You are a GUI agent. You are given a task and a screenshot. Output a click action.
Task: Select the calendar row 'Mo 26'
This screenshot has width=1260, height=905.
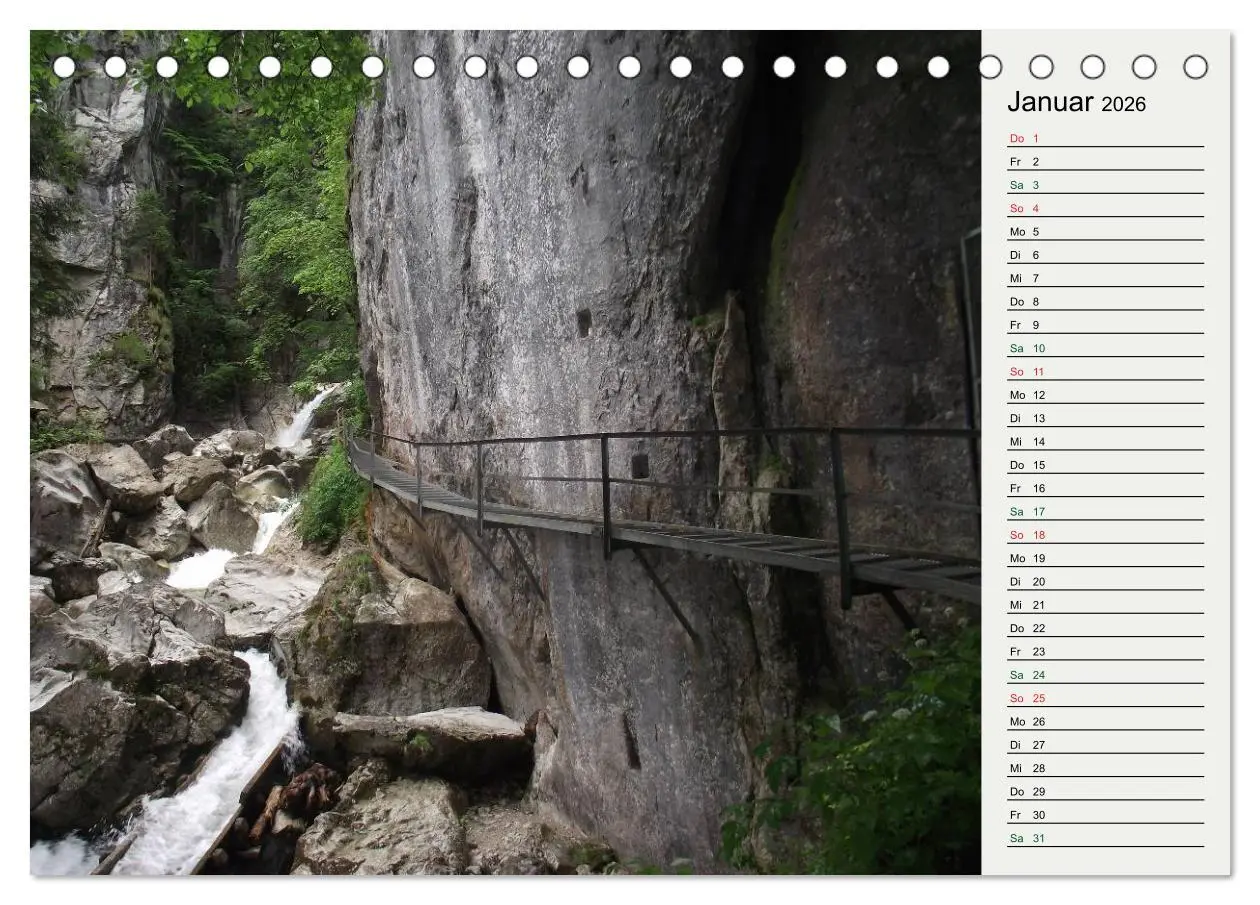[1105, 721]
